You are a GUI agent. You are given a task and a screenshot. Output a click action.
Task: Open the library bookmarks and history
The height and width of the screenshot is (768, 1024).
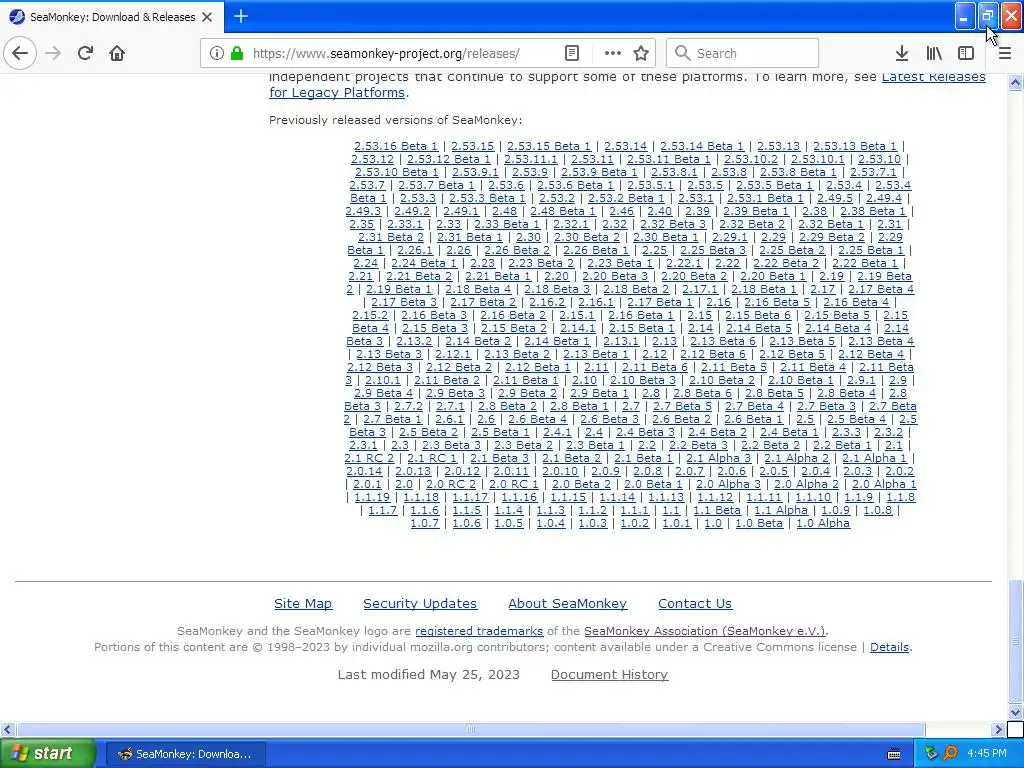pyautogui.click(x=934, y=53)
